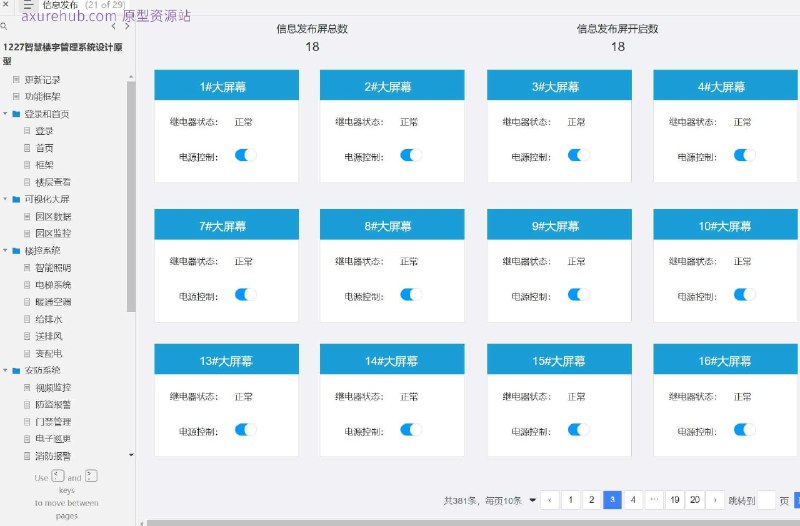Toggle power switch for 7#大屏幕
Viewport: 800px width, 526px height.
[245, 294]
